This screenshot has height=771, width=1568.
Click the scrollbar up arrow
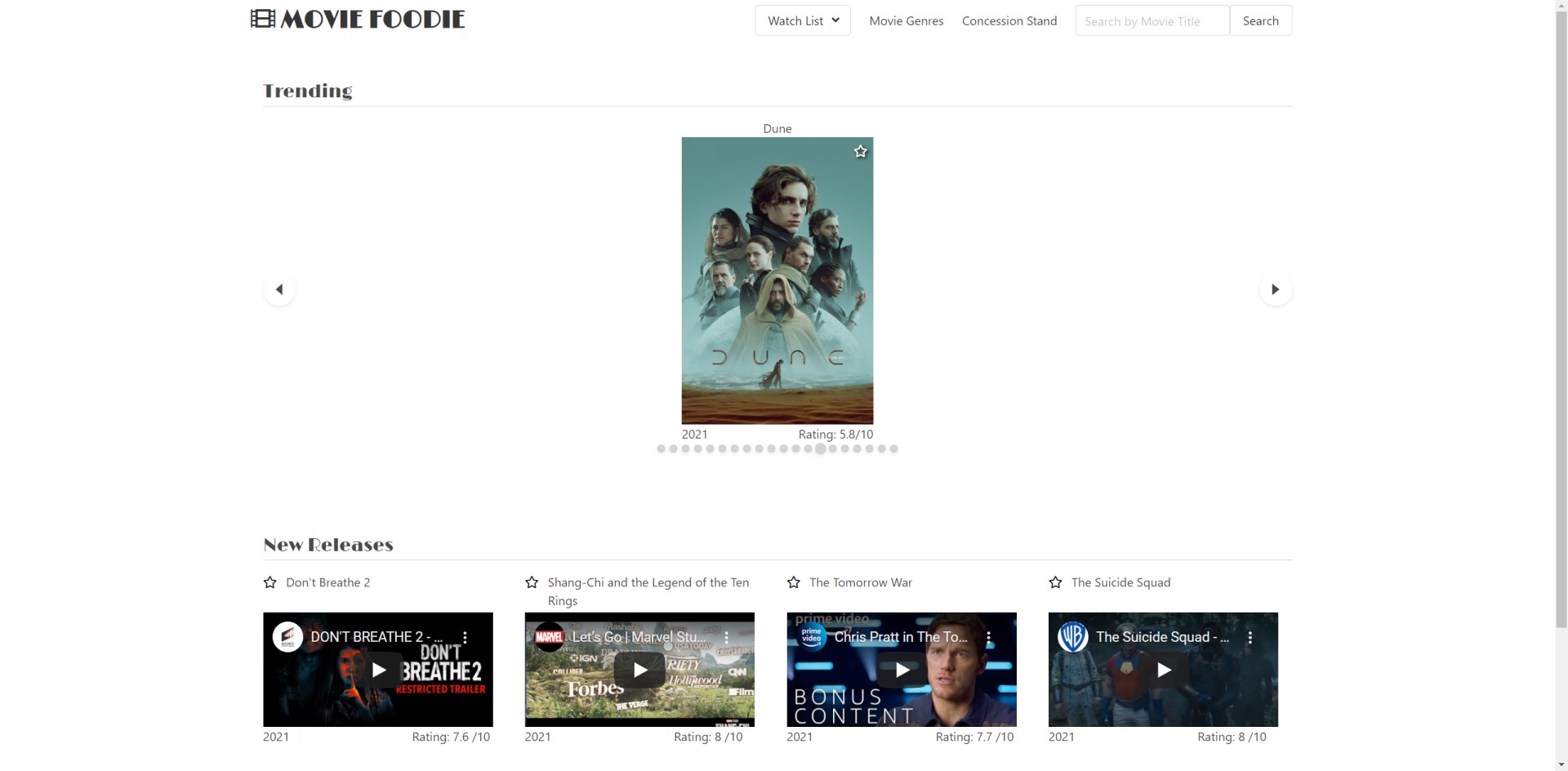1561,7
